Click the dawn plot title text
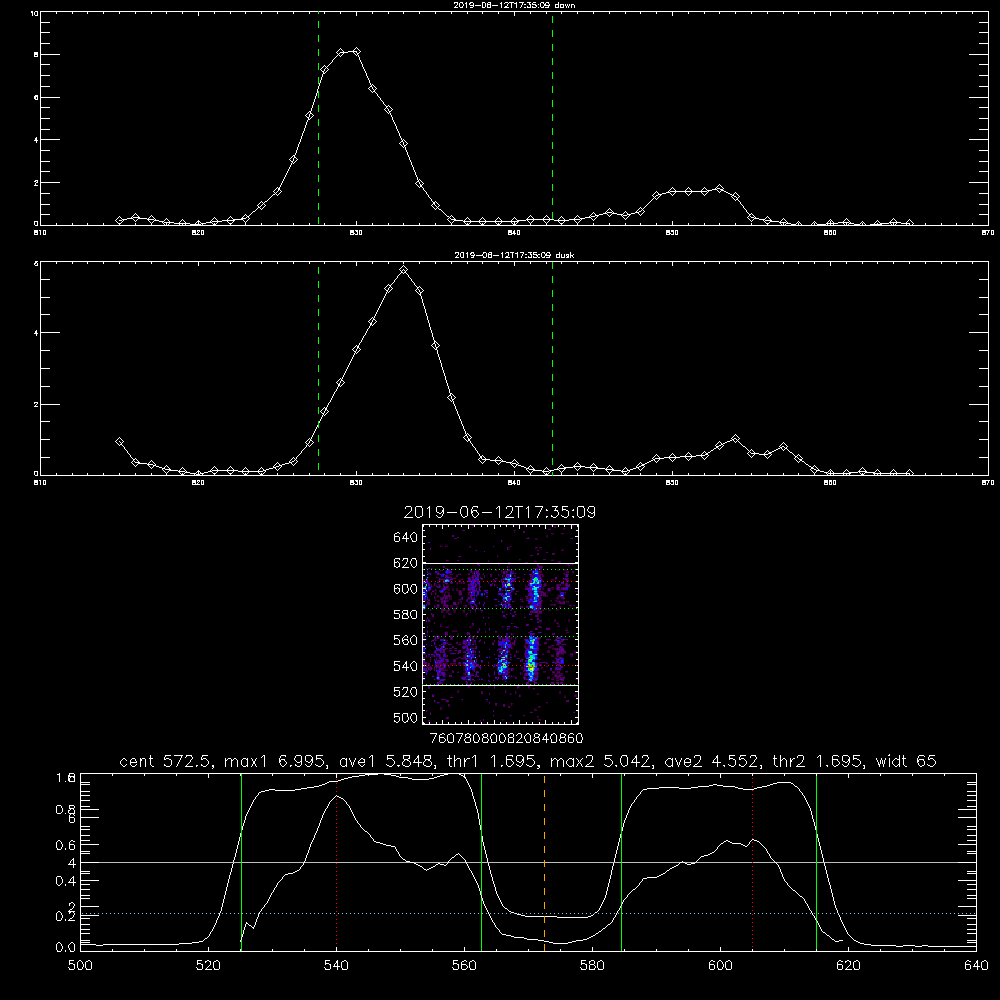This screenshot has width=1000, height=1000. (514, 4)
